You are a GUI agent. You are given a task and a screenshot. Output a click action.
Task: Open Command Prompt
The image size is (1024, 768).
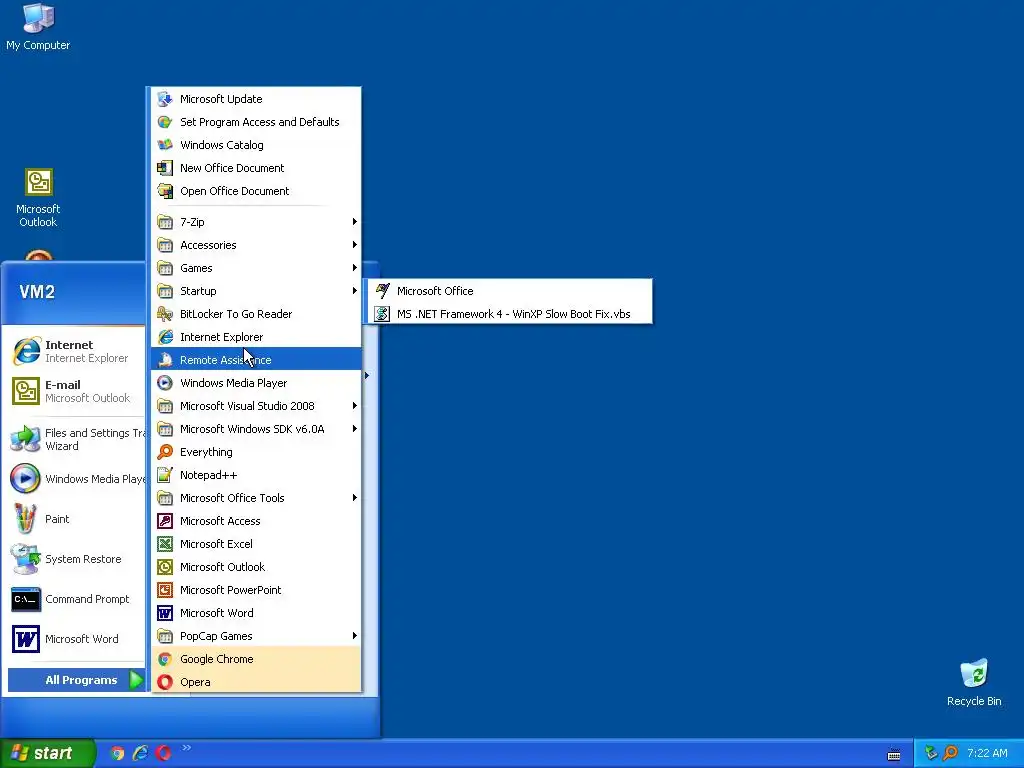point(77,599)
